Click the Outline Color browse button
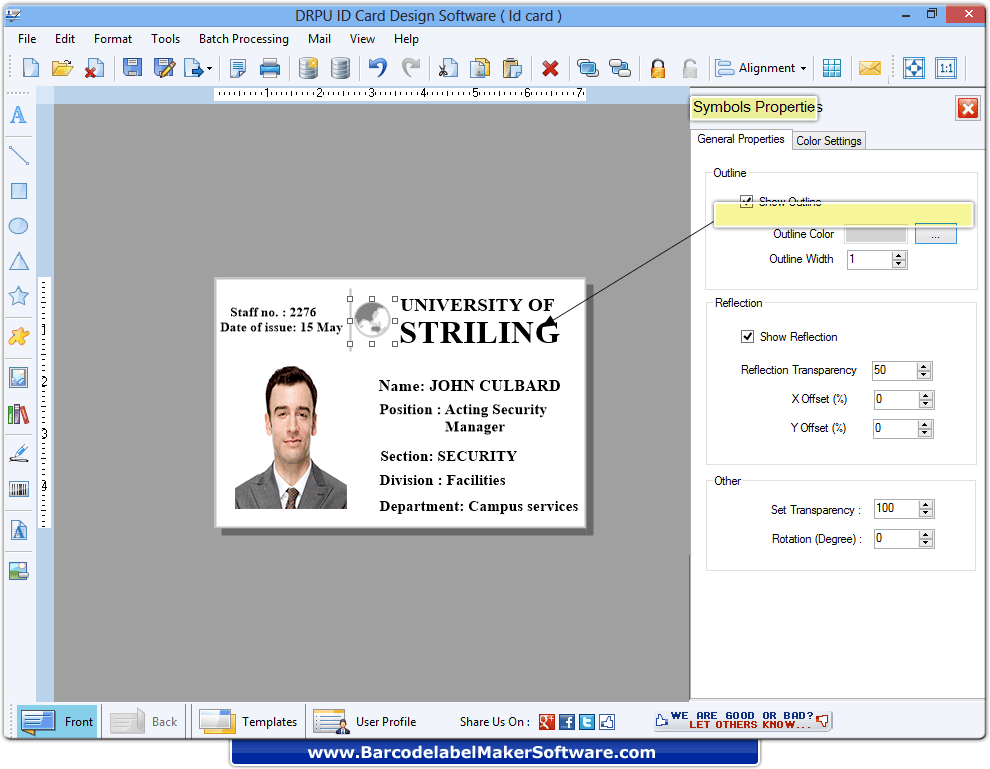This screenshot has width=990, height=769. (x=936, y=235)
